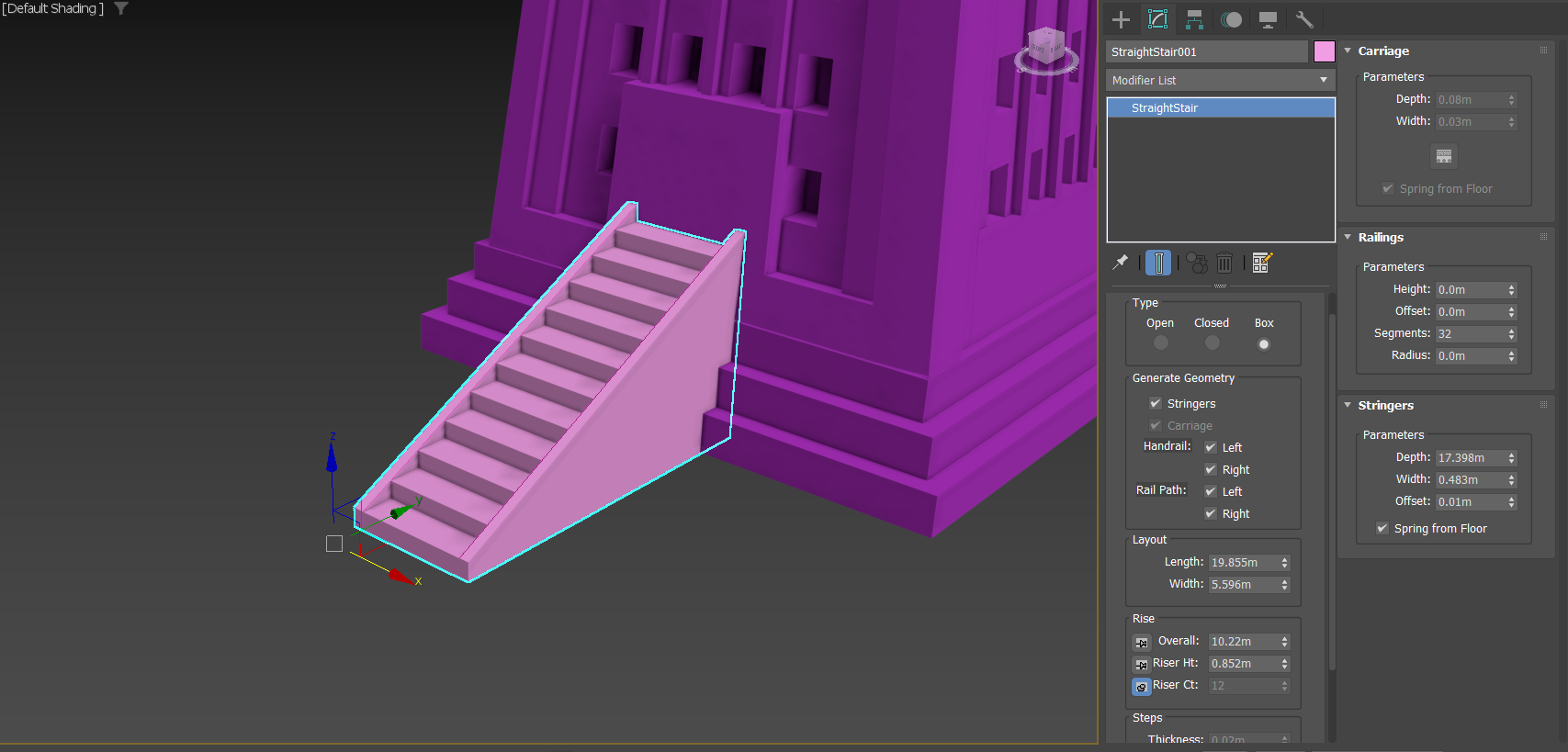The width and height of the screenshot is (1568, 752).
Task: Click the rollout panel vertical scrollbar
Action: 1332,491
